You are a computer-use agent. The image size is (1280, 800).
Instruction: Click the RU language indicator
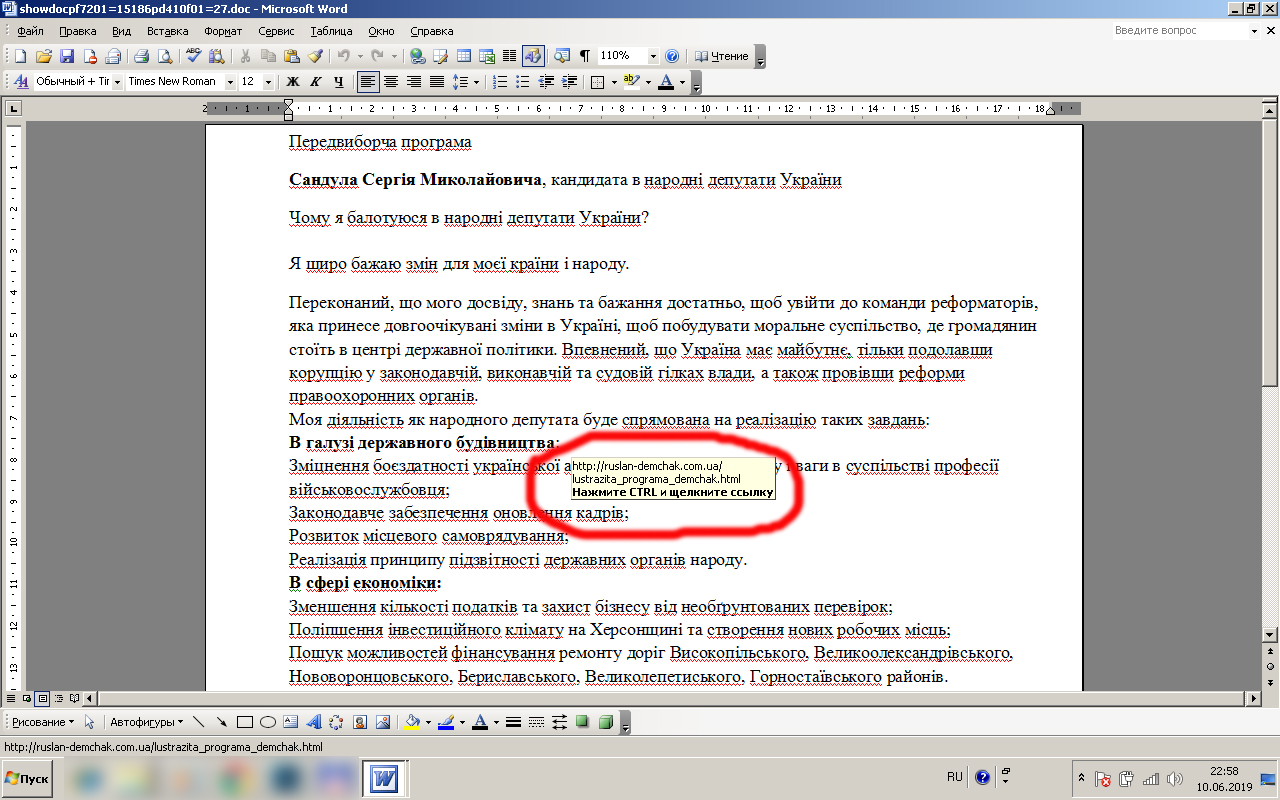(x=954, y=776)
